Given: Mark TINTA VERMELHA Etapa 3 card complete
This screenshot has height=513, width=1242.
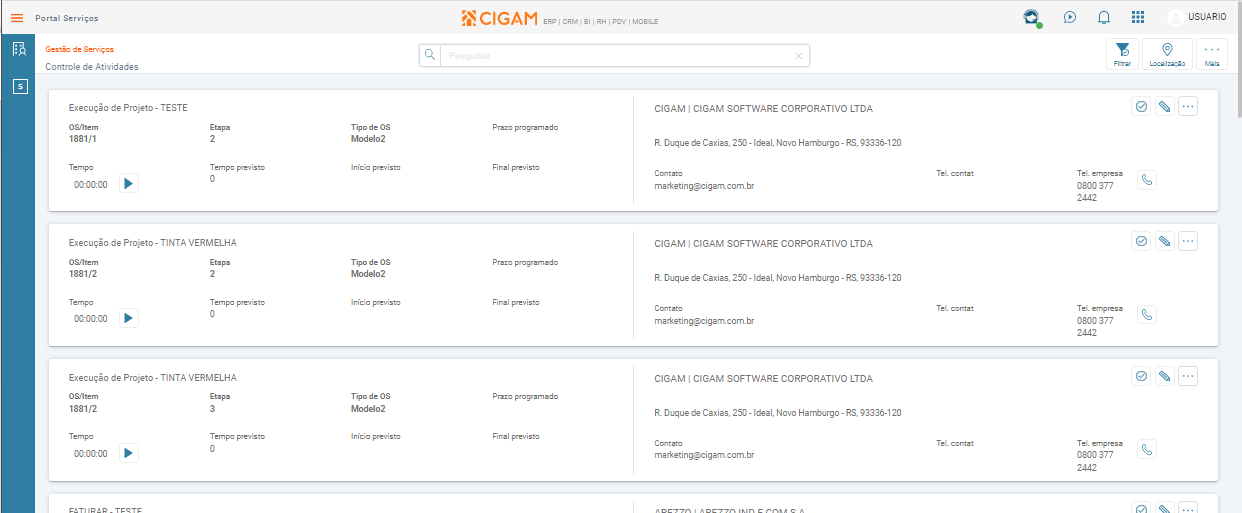Looking at the screenshot, I should coord(1141,376).
